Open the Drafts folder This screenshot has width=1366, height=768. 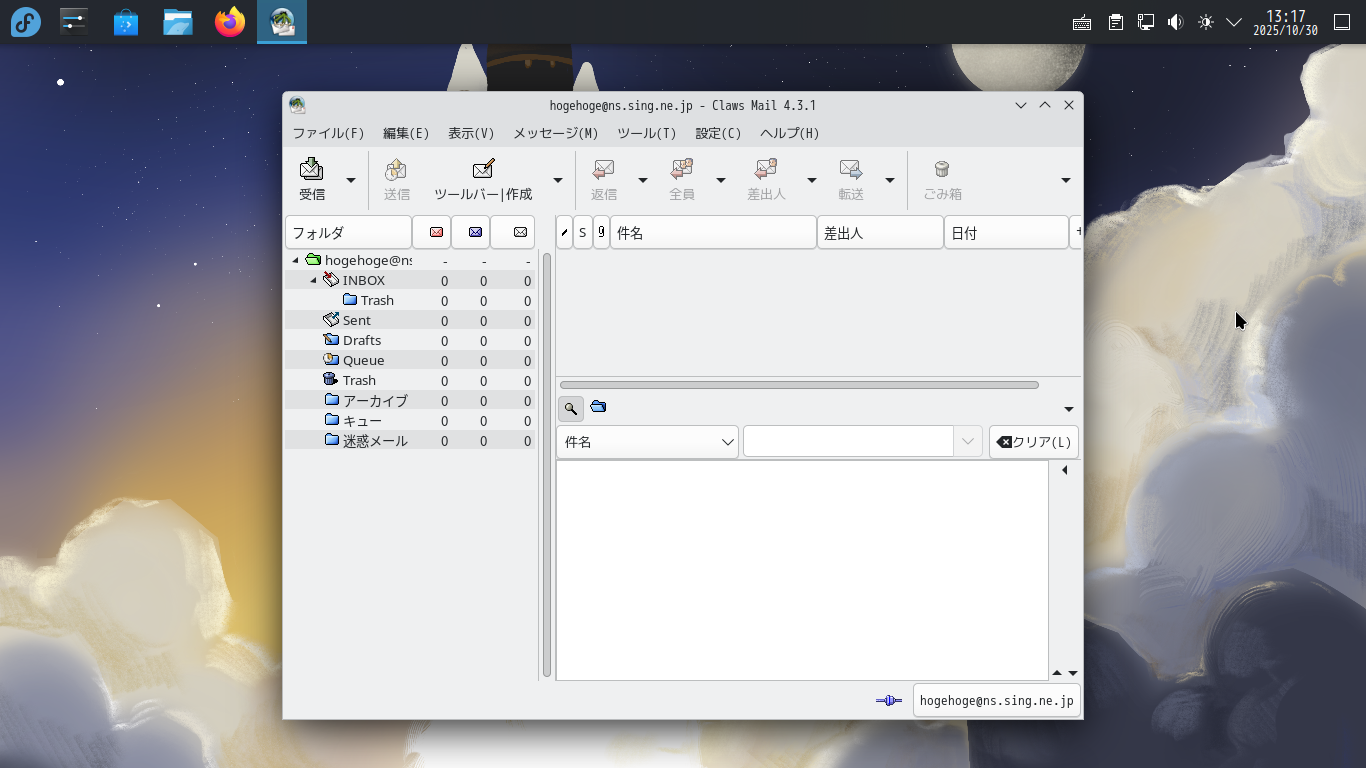(361, 340)
